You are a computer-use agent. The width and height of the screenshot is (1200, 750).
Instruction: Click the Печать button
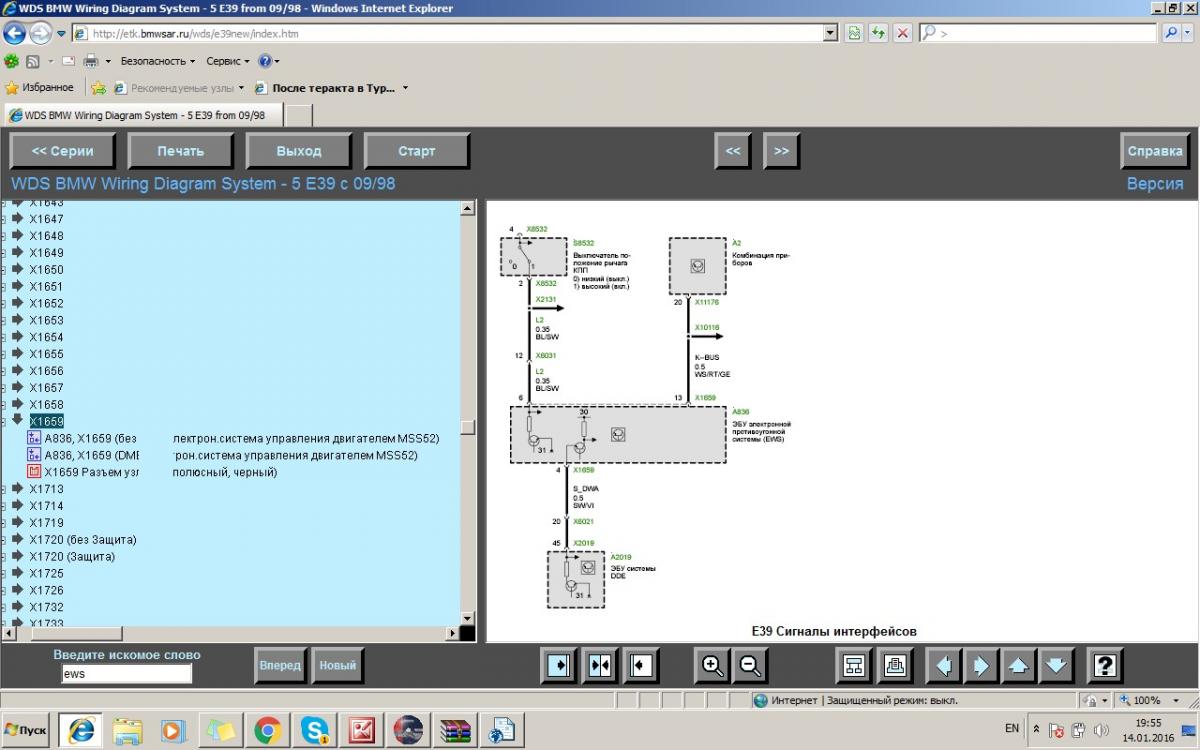coord(180,151)
